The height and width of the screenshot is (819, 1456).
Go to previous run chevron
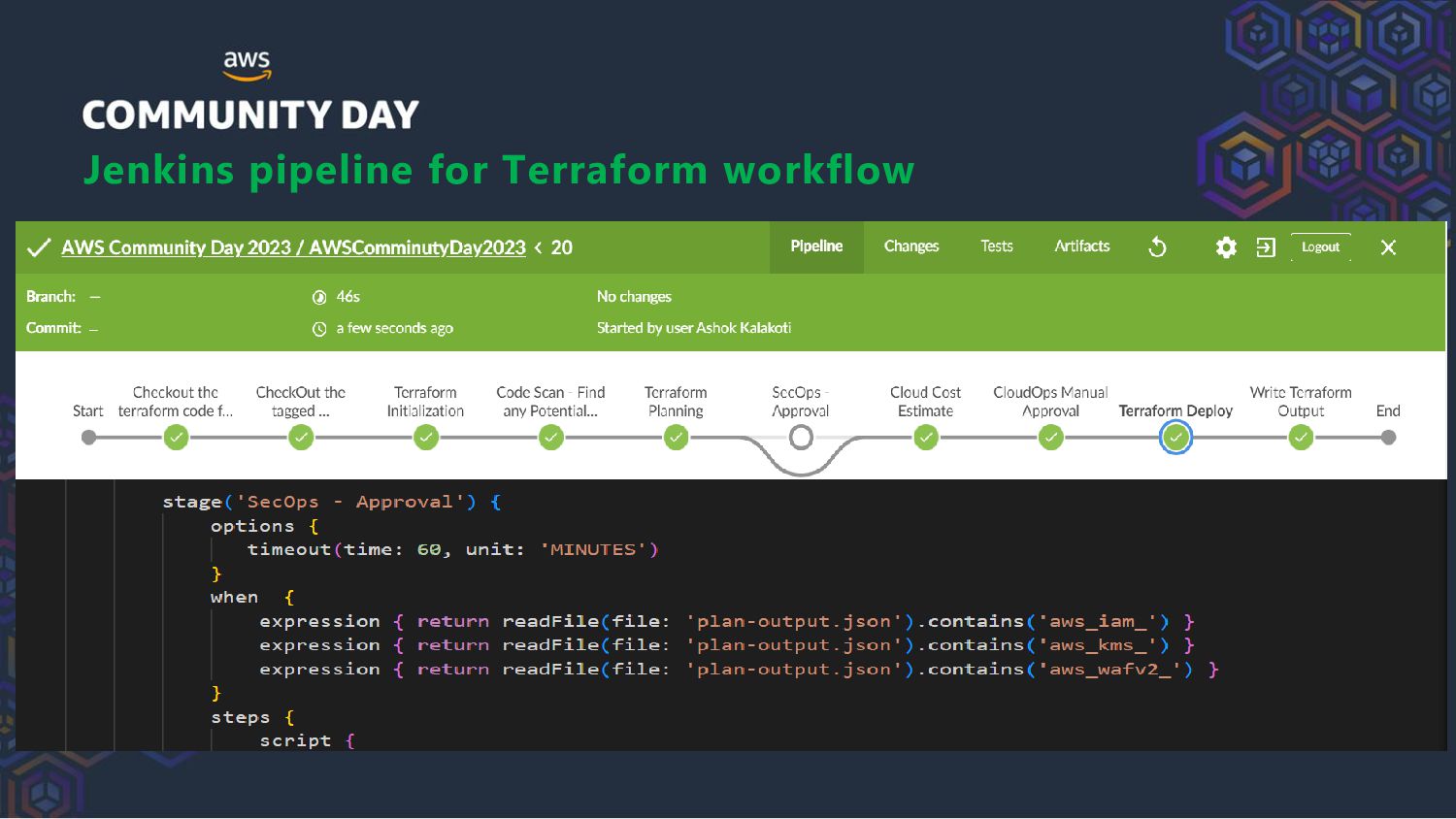[538, 247]
